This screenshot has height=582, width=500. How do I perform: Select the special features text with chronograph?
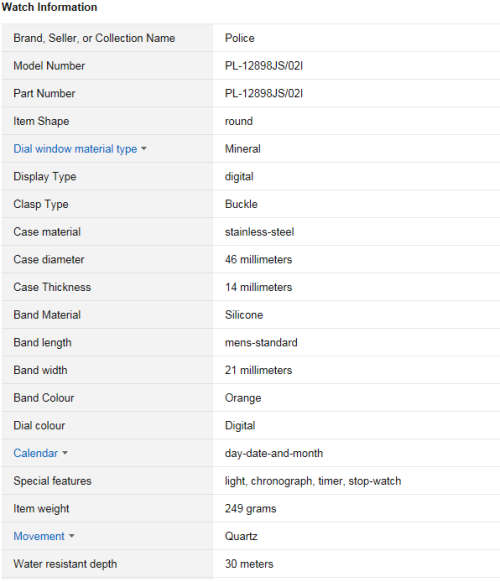(x=313, y=481)
